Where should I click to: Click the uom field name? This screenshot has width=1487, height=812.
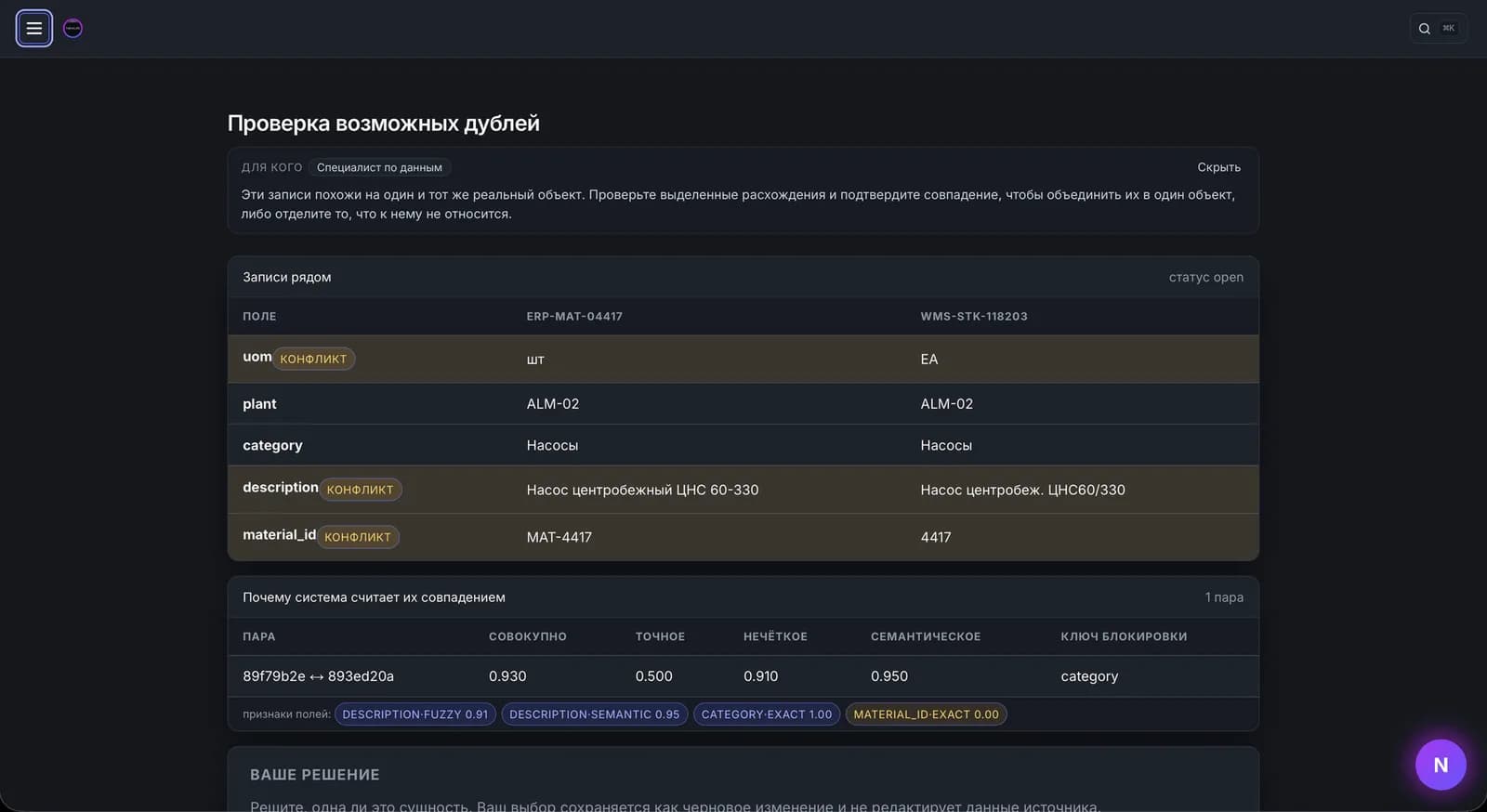[x=257, y=357]
